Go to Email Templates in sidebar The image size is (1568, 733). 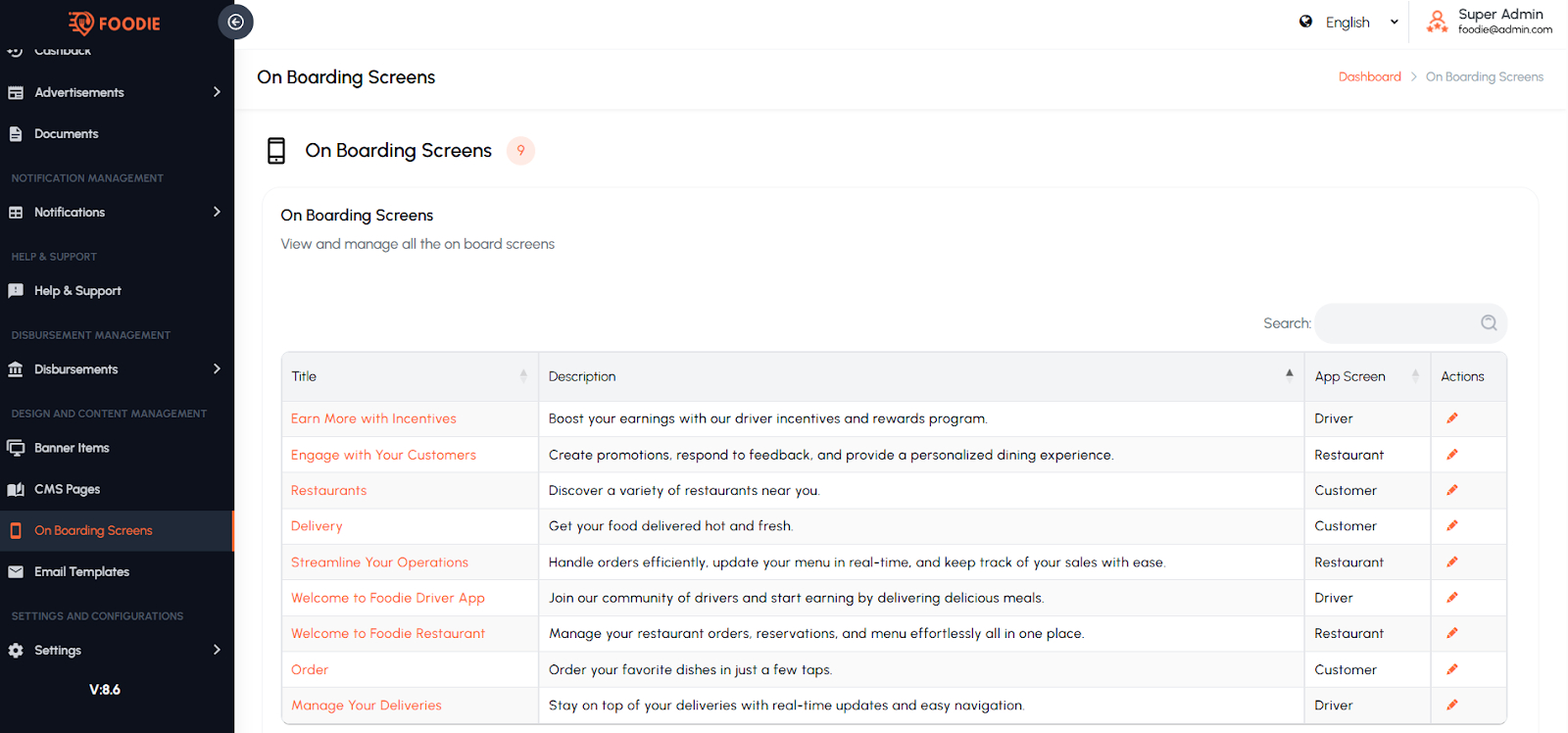point(81,571)
